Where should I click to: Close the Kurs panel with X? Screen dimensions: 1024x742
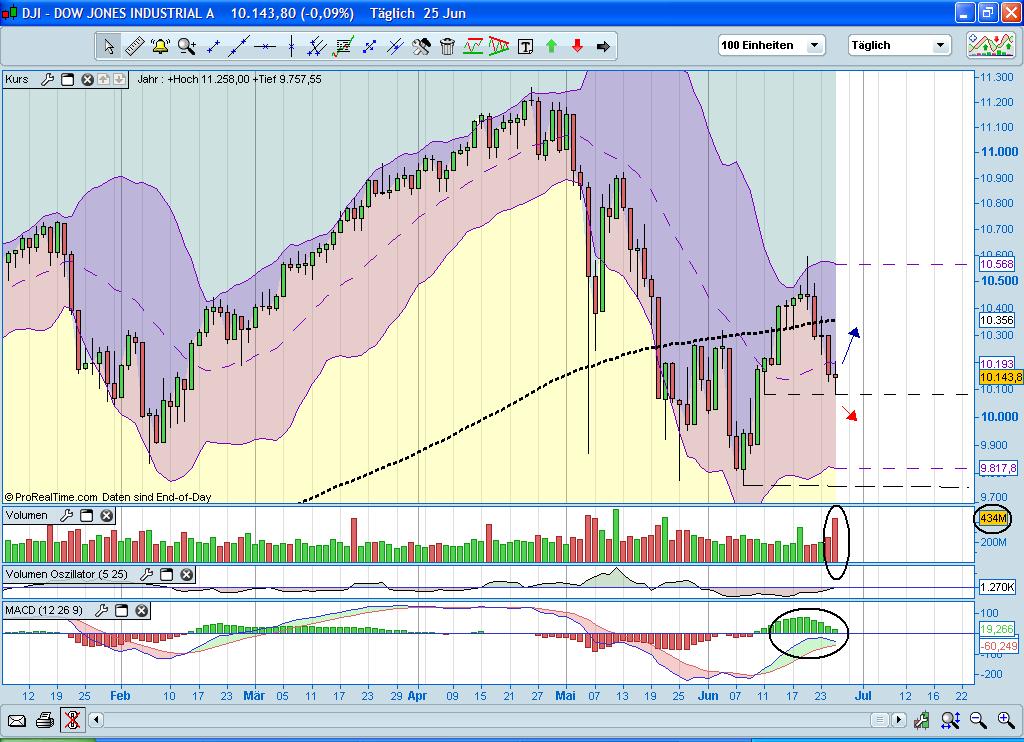click(87, 80)
